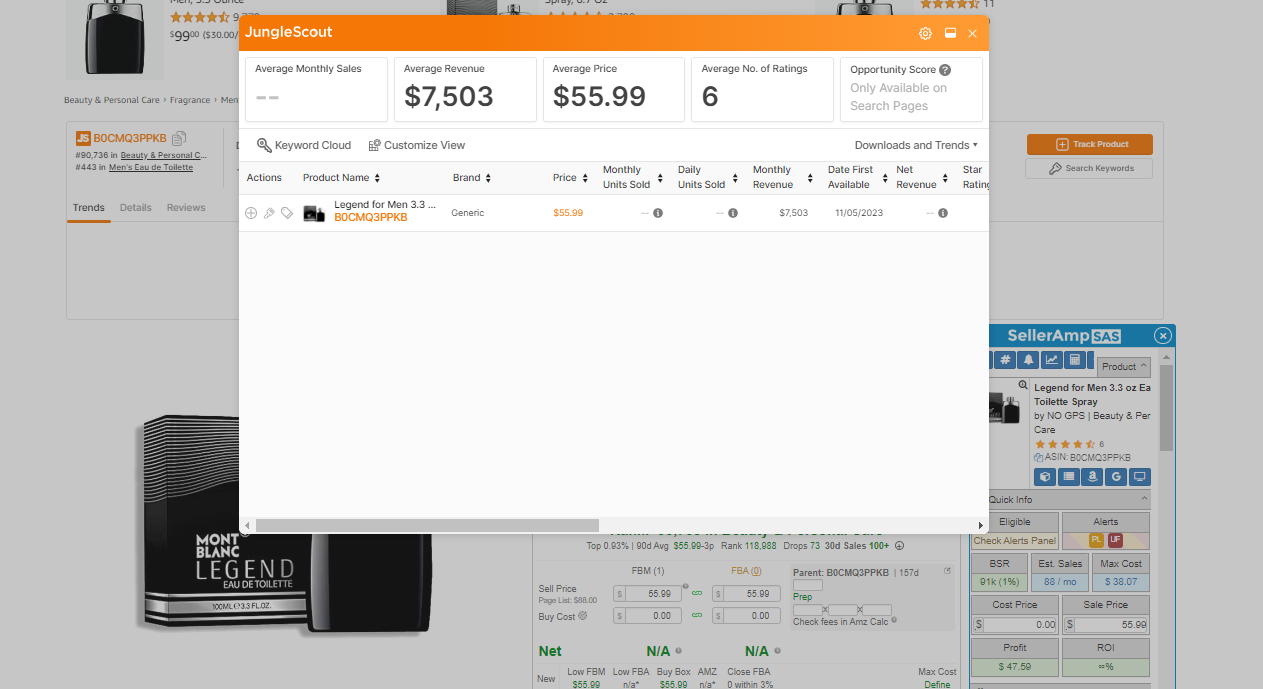This screenshot has height=689, width=1263.
Task: Click the PL alert badge
Action: pos(1096,540)
